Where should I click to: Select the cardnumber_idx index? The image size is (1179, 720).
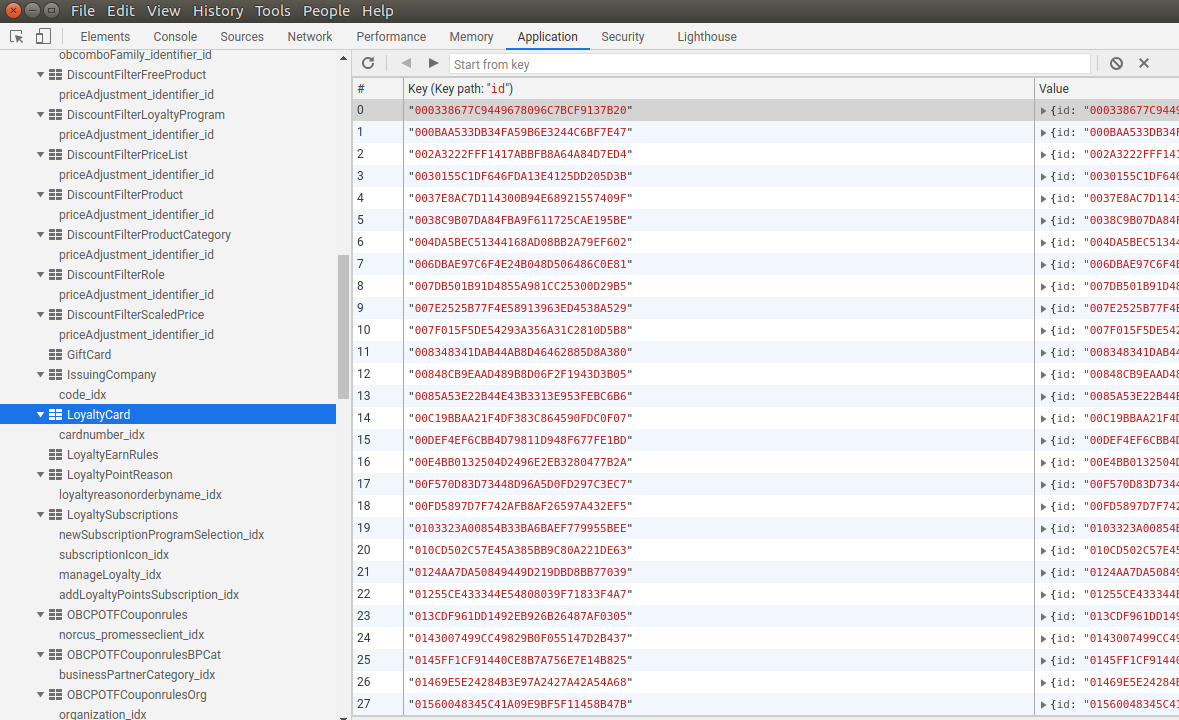coord(102,435)
